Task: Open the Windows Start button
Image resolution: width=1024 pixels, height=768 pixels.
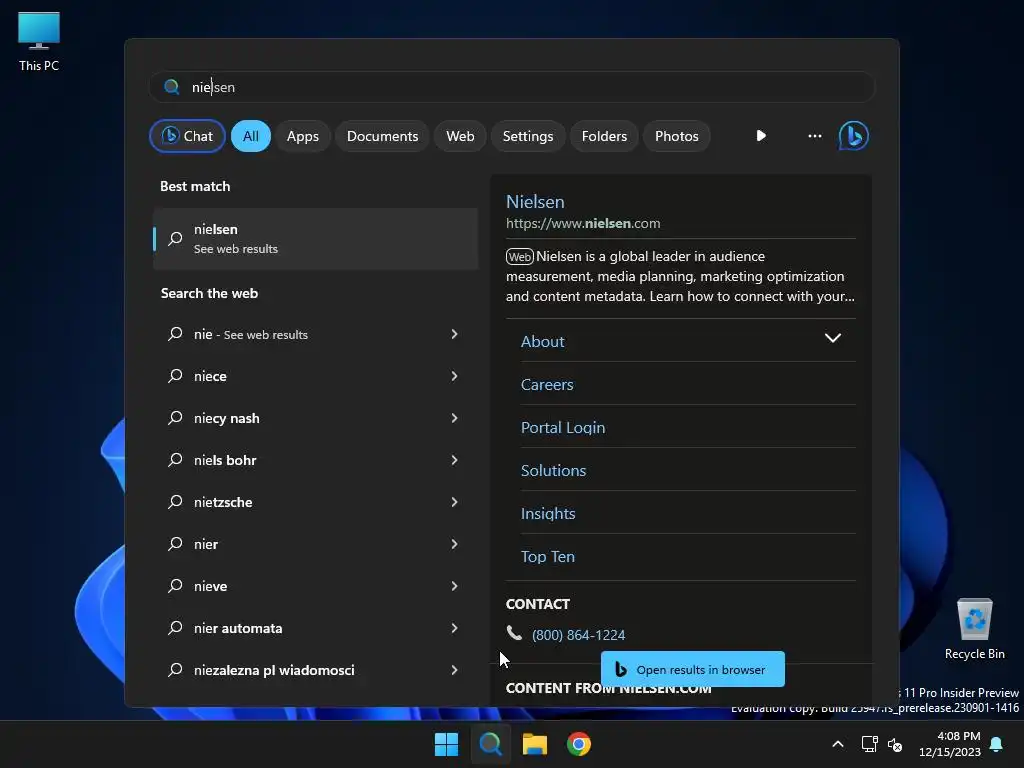Action: pos(446,744)
